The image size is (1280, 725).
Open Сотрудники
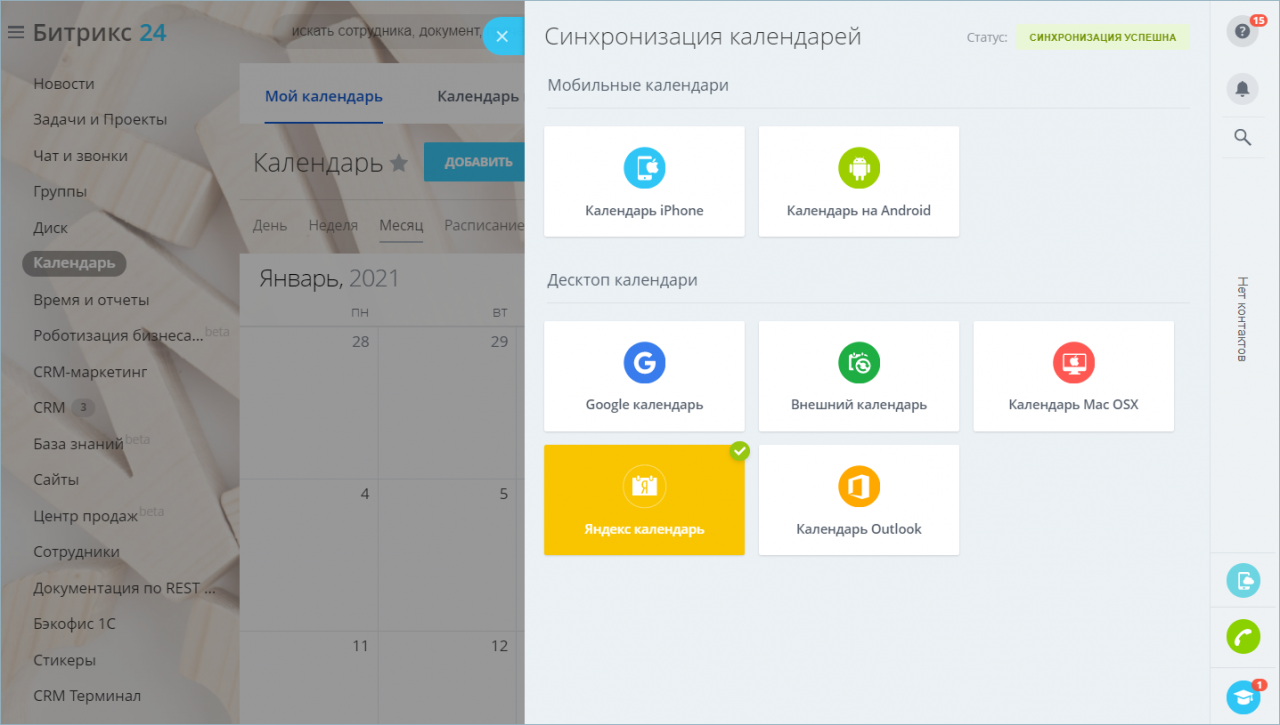[x=76, y=552]
